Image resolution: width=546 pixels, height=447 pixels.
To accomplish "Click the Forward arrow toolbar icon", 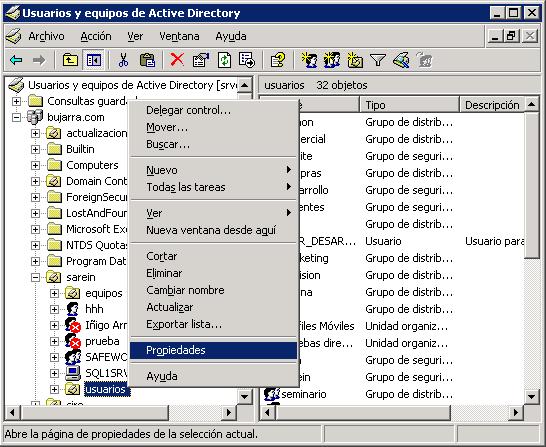I will tap(39, 61).
